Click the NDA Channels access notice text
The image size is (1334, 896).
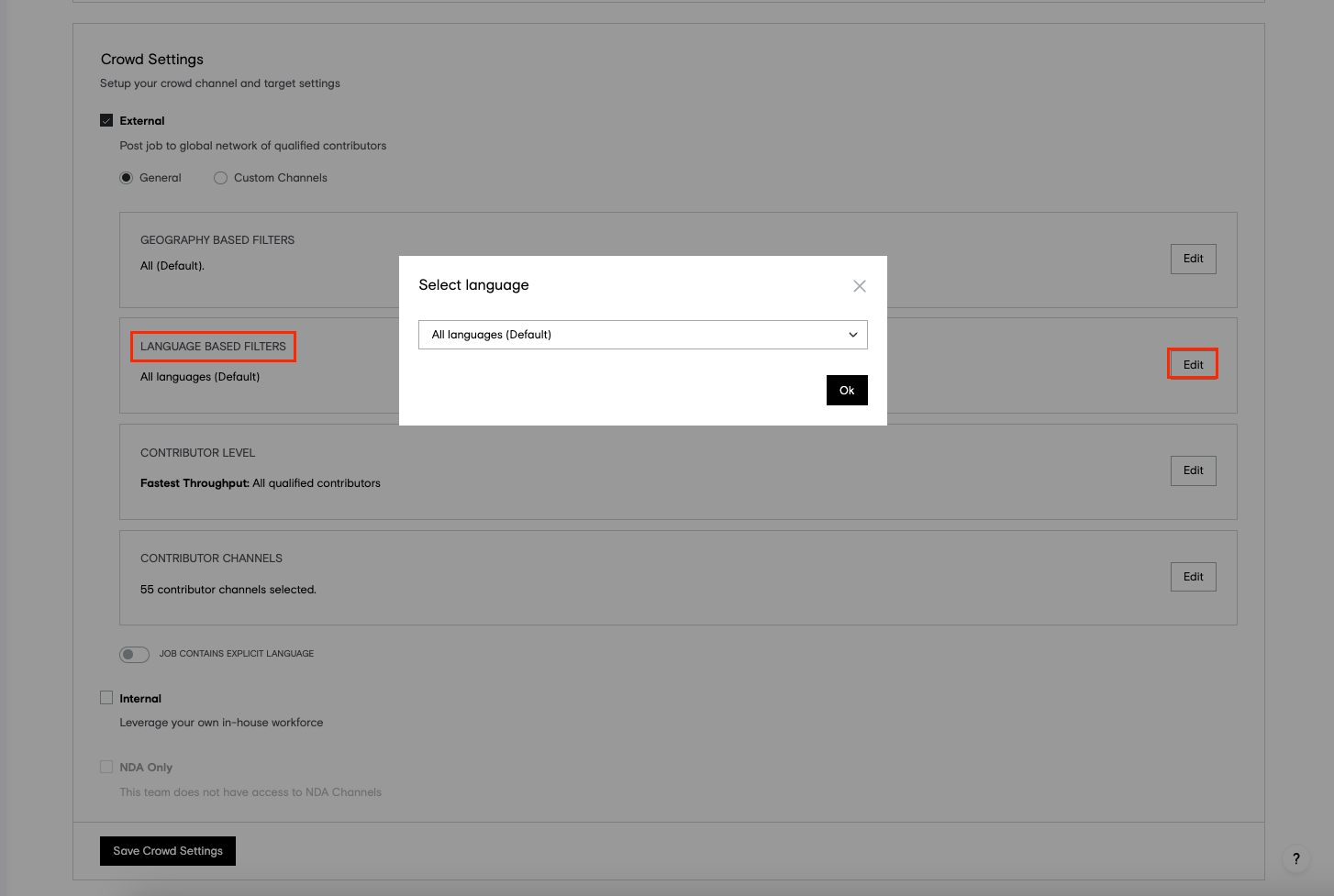pos(250,792)
